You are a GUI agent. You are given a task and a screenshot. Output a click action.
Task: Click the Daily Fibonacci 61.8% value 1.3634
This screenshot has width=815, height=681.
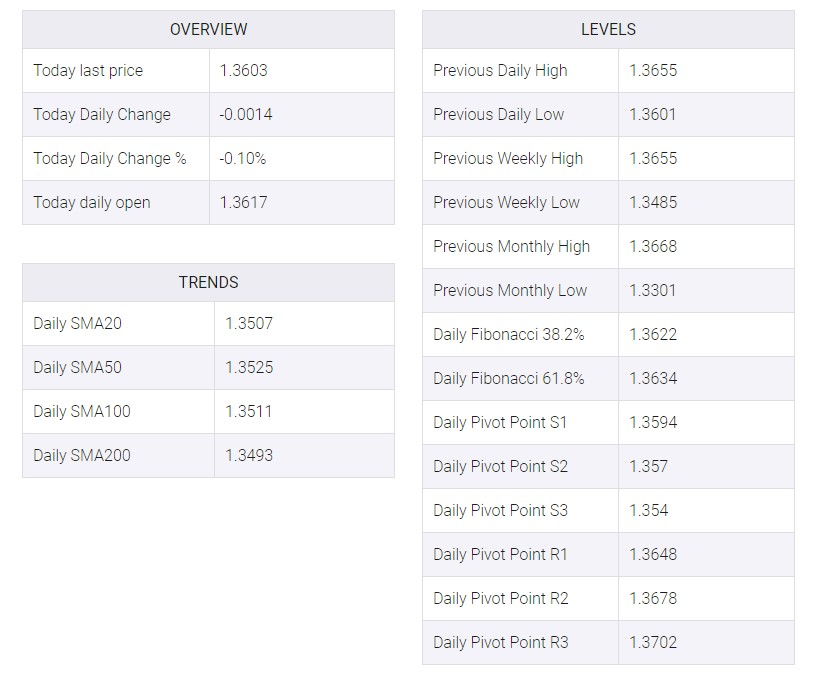tap(653, 378)
